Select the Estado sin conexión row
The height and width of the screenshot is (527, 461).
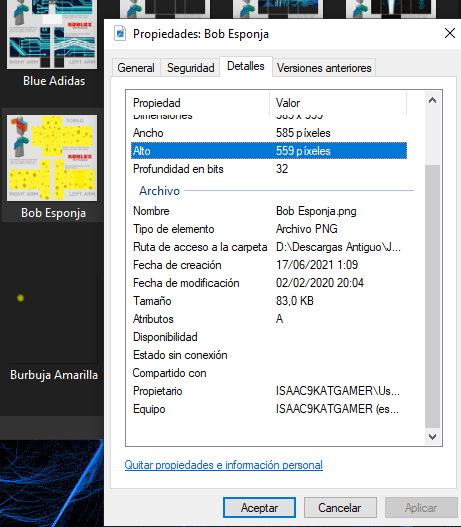(269, 355)
